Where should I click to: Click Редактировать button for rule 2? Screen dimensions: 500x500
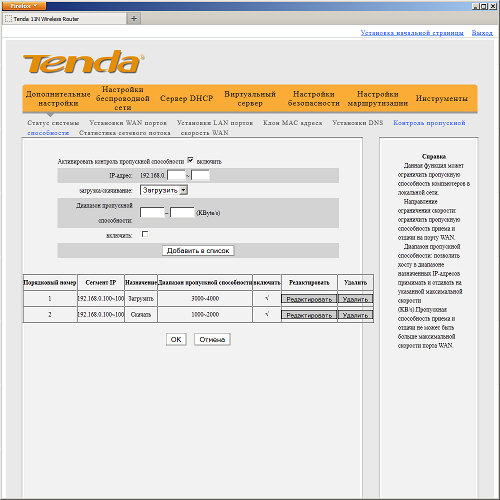coord(309,315)
